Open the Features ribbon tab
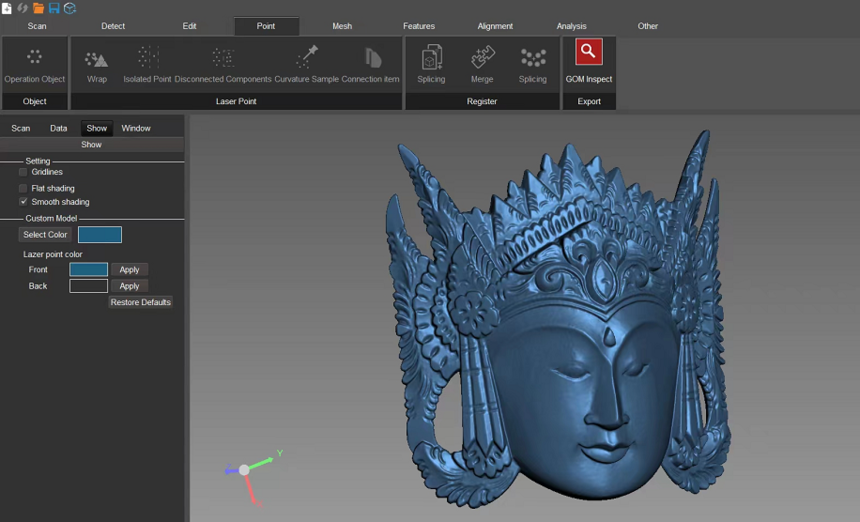860x522 pixels. [x=418, y=26]
